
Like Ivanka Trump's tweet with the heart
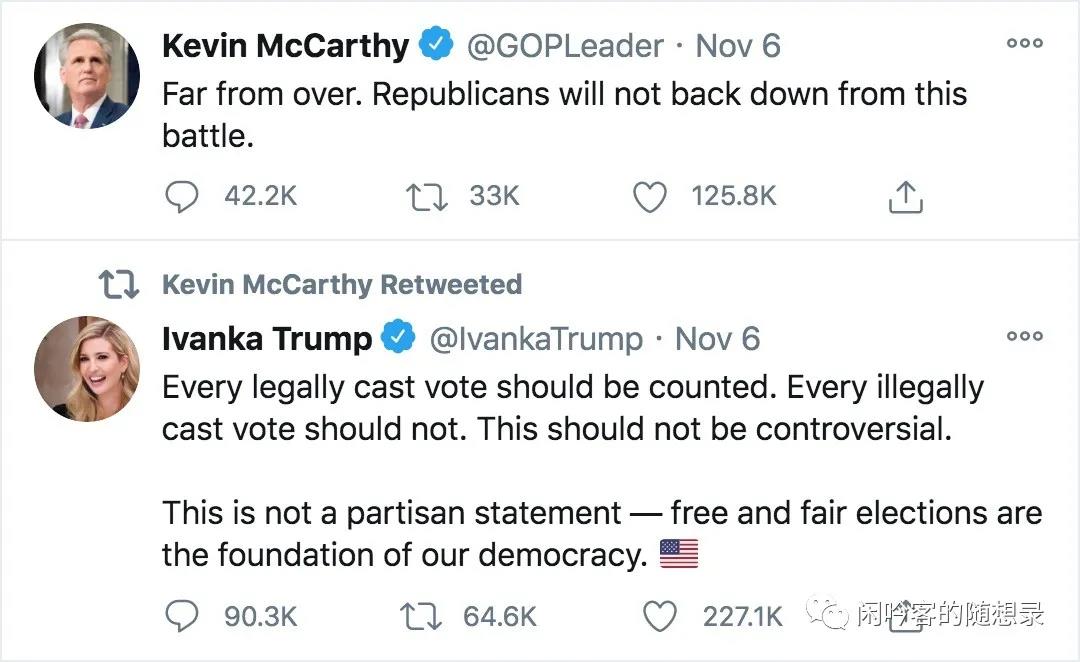tap(659, 616)
